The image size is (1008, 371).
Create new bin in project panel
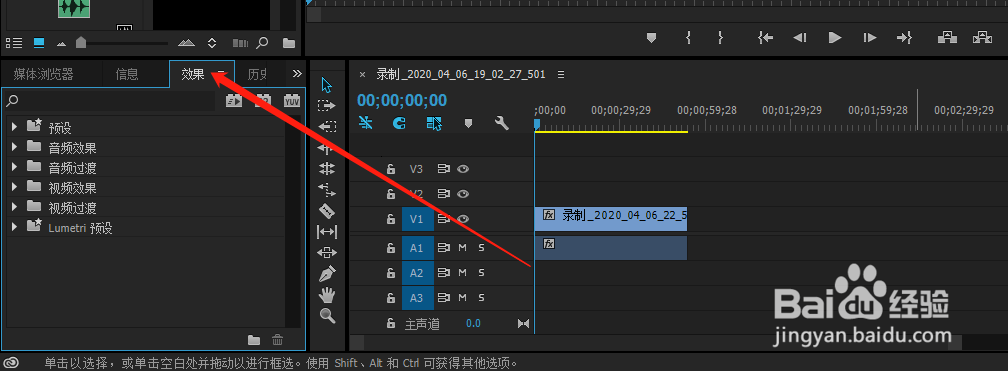(x=289, y=43)
